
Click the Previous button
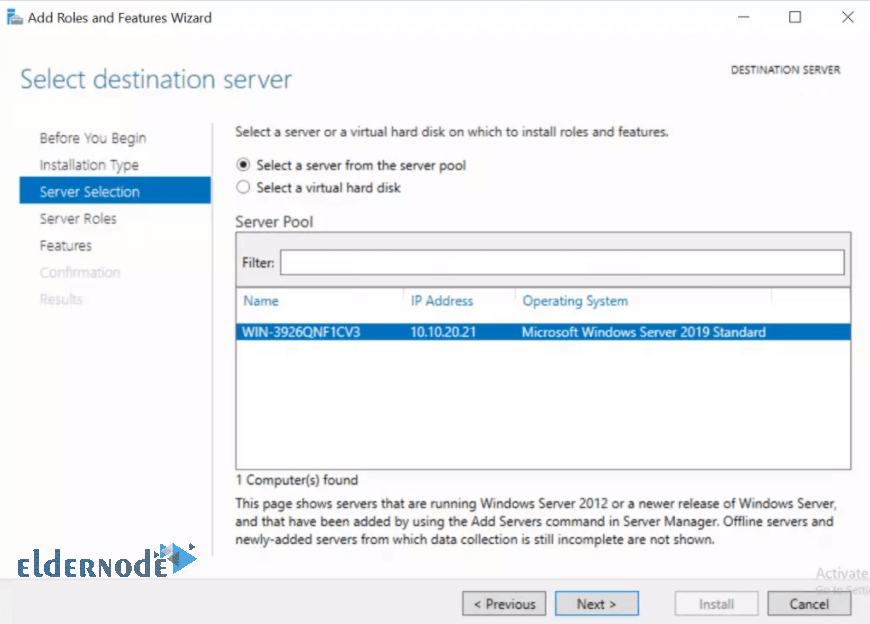point(504,603)
